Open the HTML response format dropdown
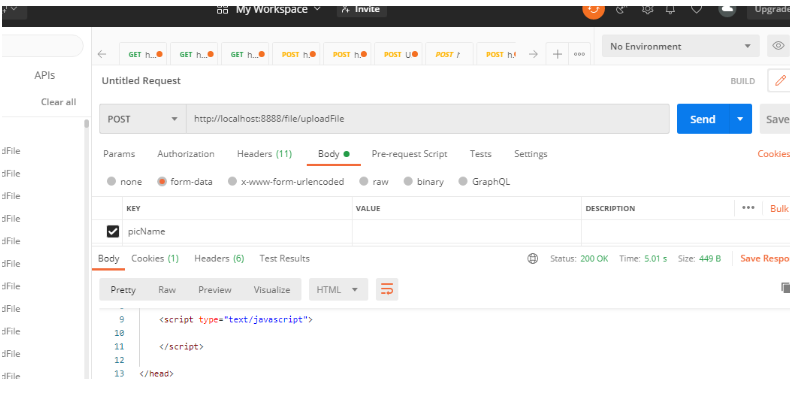Image resolution: width=791 pixels, height=393 pixels. [x=338, y=290]
